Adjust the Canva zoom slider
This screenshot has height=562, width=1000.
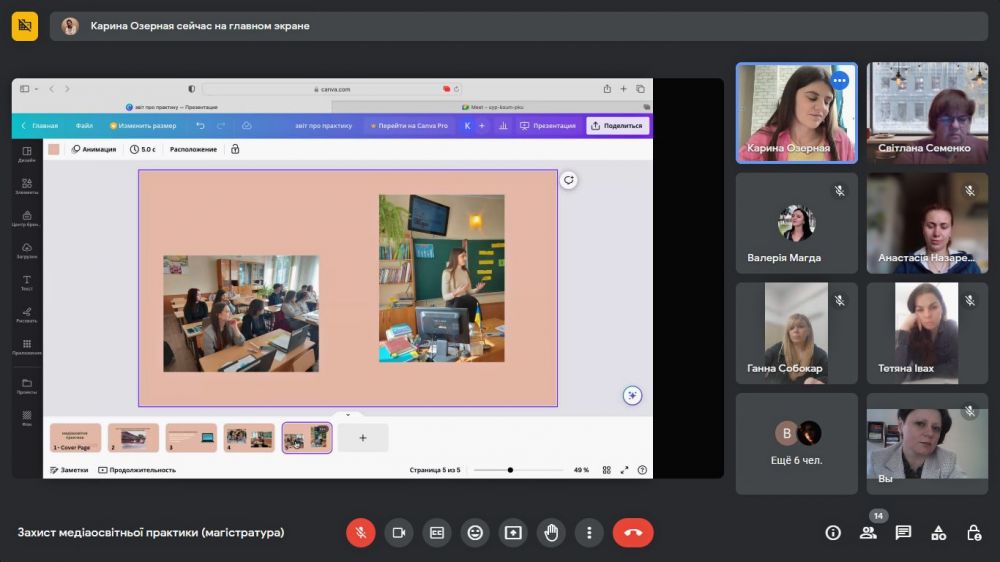point(511,470)
